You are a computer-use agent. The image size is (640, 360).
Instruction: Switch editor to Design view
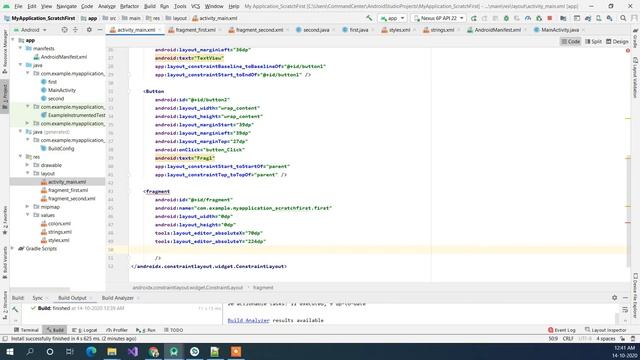617,42
